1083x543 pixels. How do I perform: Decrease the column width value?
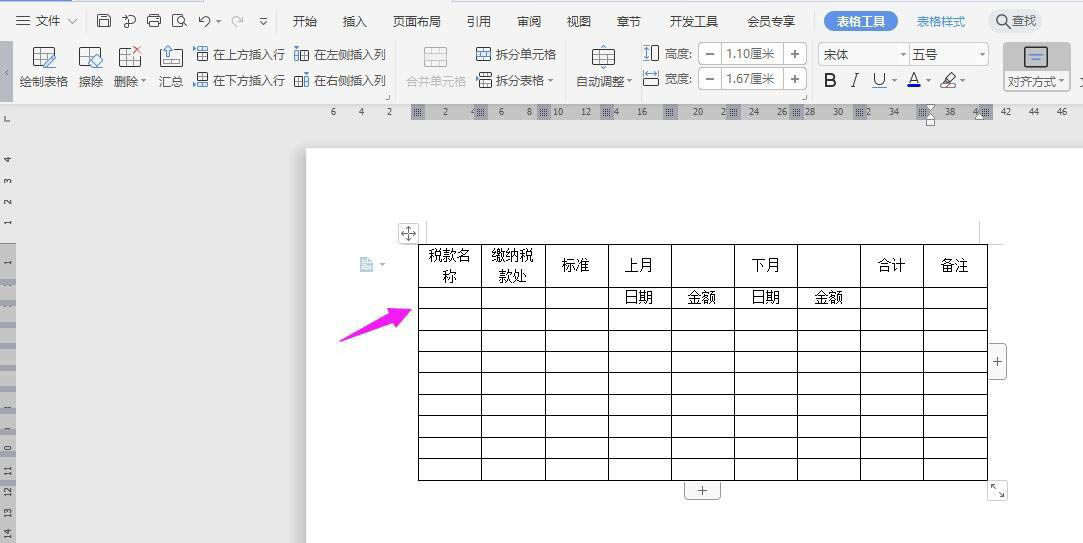click(709, 79)
